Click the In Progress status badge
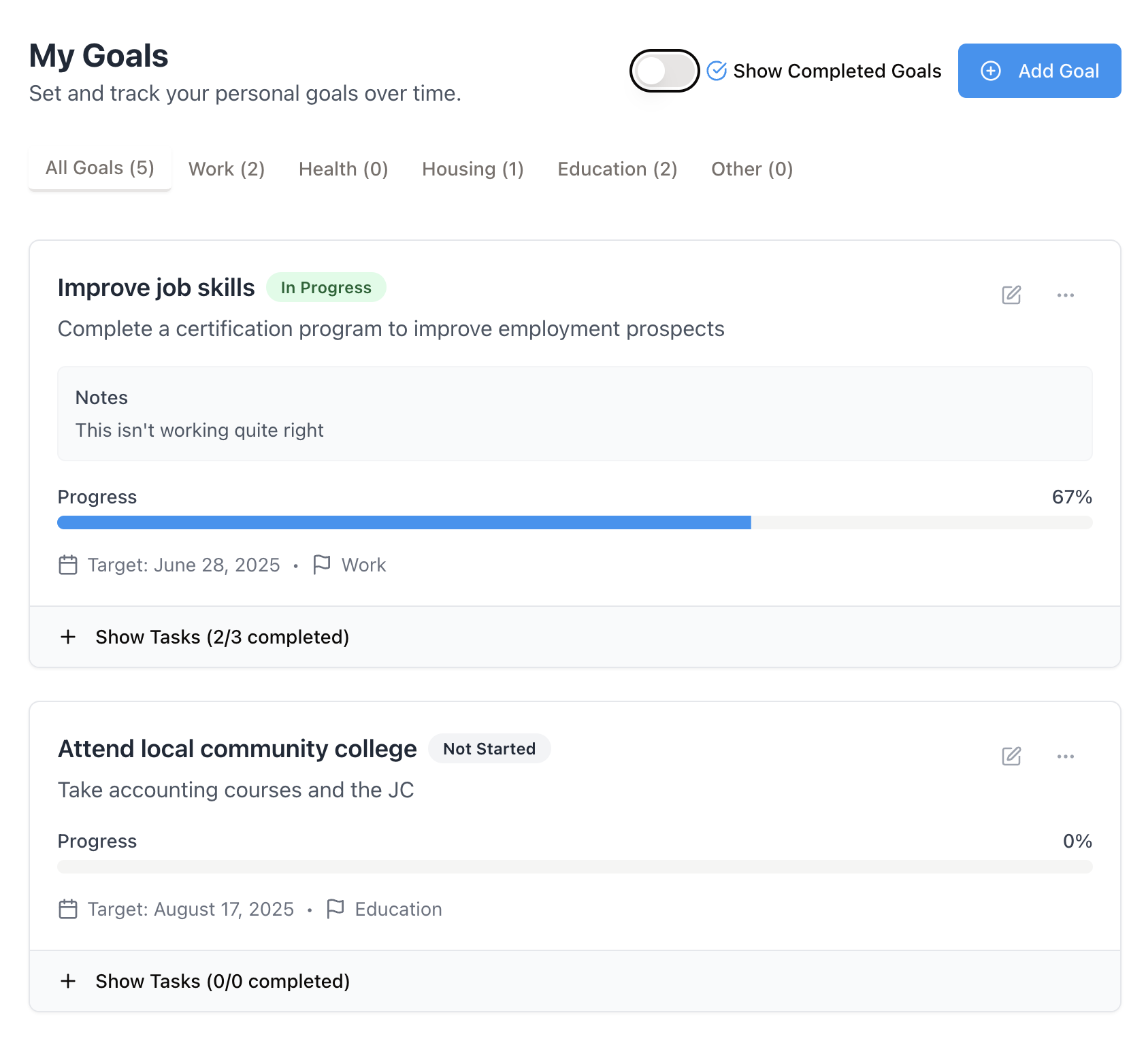Image resolution: width=1146 pixels, height=1064 pixels. [x=326, y=288]
